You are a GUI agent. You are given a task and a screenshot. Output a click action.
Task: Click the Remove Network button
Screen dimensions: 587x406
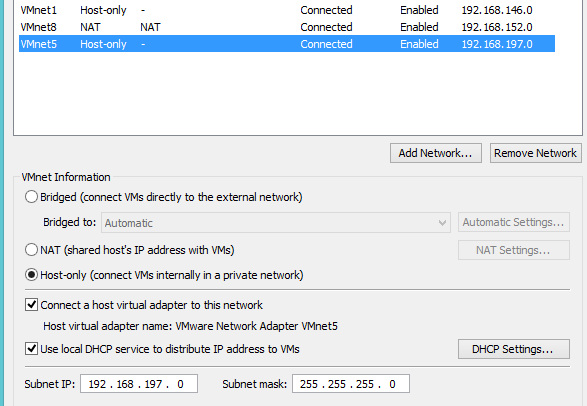tap(535, 153)
